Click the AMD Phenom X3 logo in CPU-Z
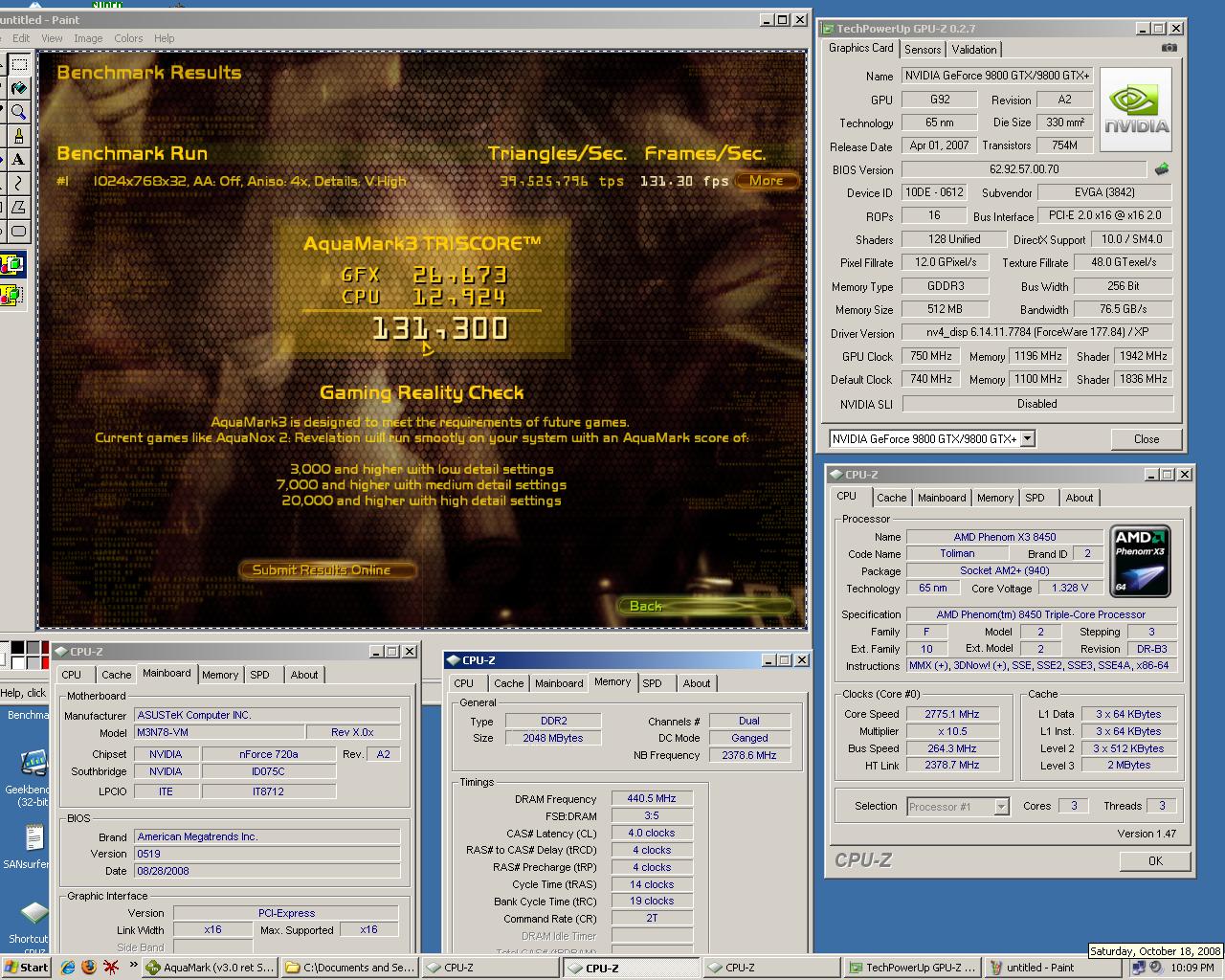This screenshot has width=1225, height=980. 1140,560
